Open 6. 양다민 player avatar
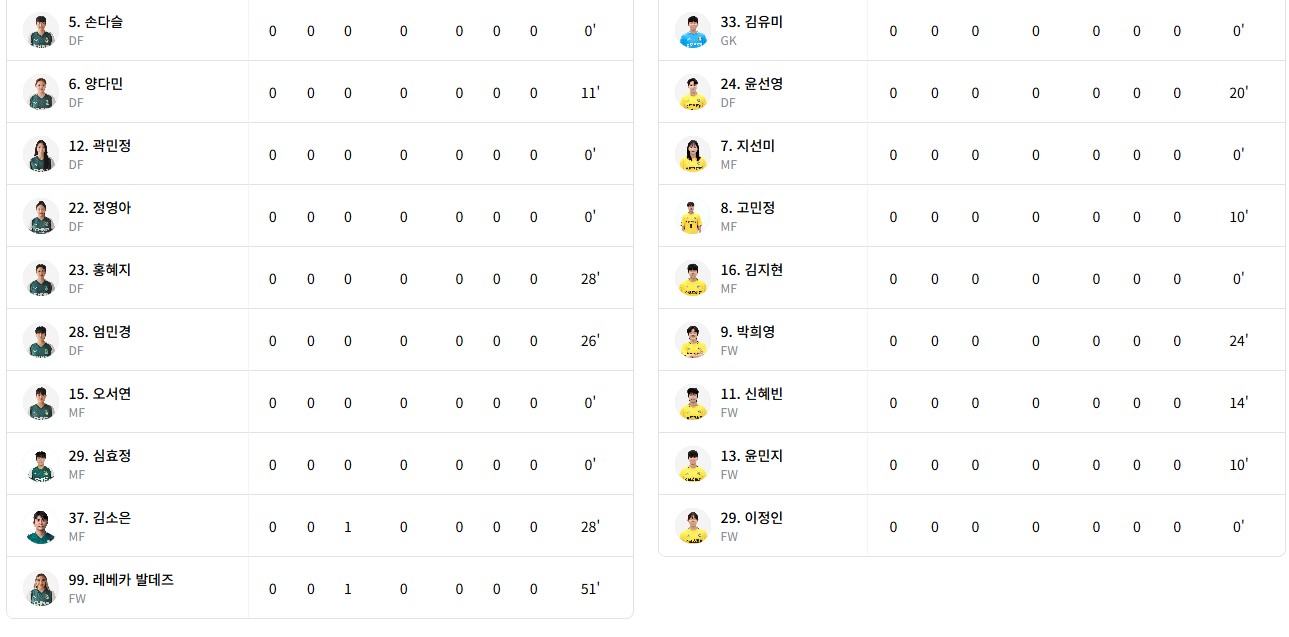The height and width of the screenshot is (637, 1289). 40,92
